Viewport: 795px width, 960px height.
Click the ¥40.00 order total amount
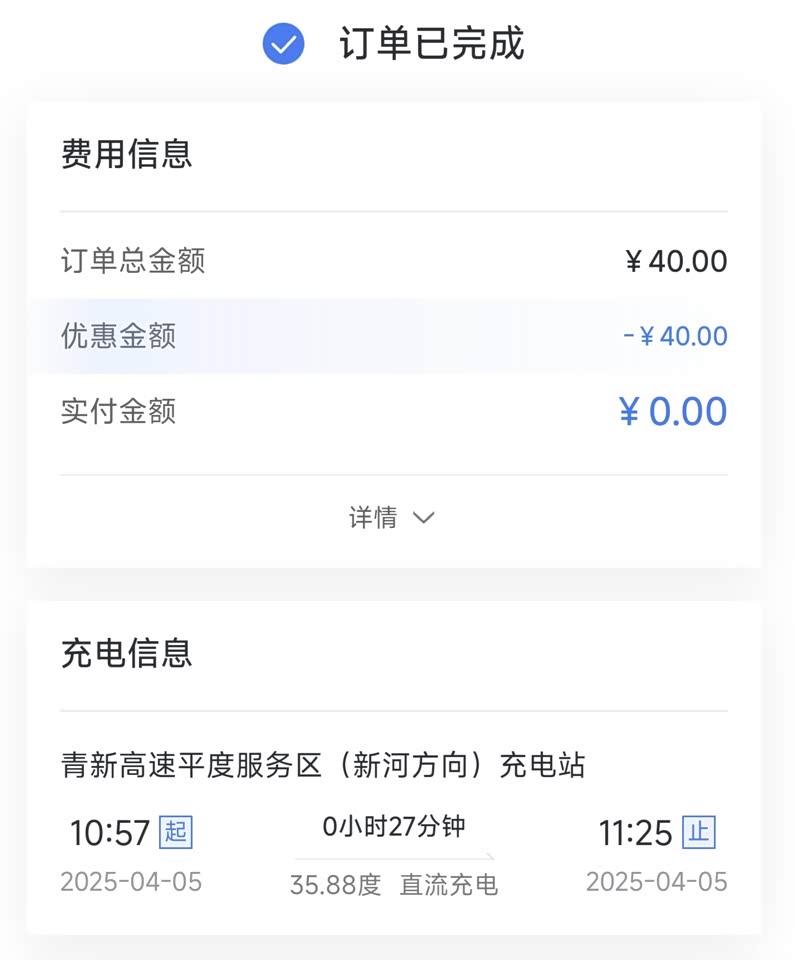pos(676,262)
